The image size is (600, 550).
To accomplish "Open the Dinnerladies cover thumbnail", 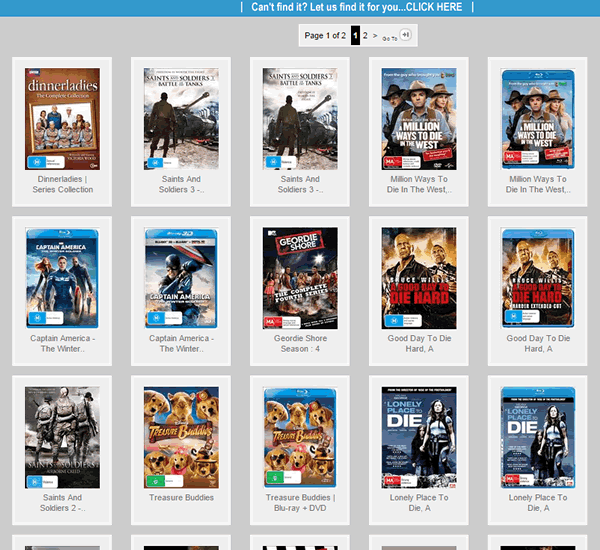I will click(62, 119).
